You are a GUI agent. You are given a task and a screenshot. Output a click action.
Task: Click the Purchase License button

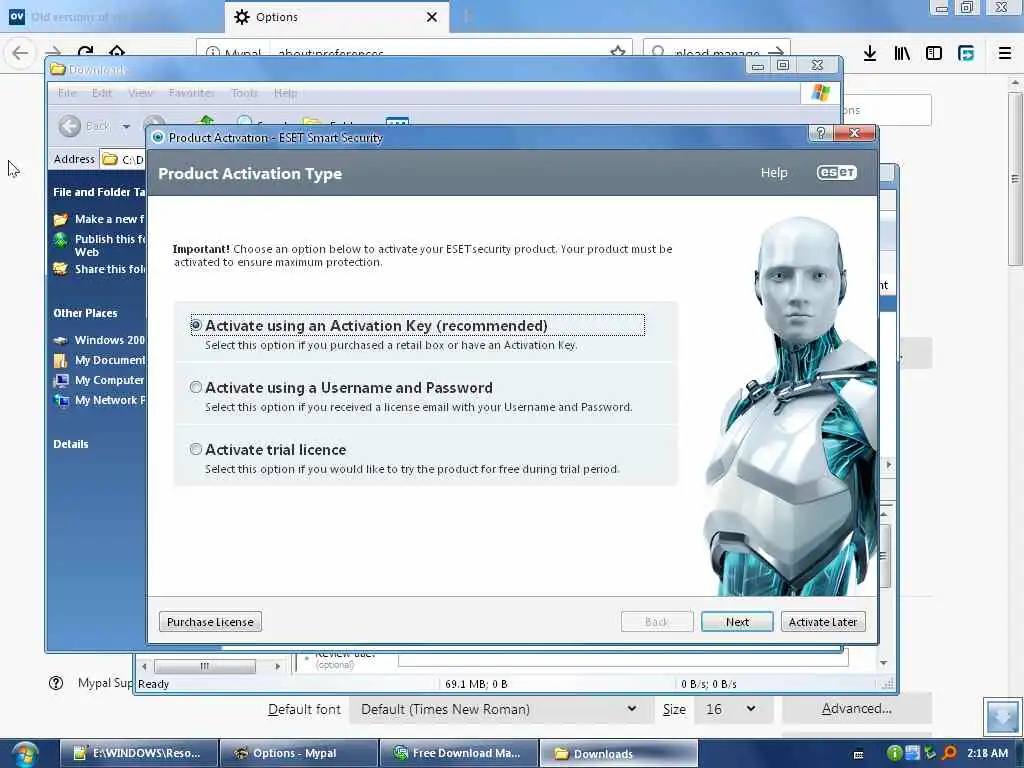click(x=210, y=622)
